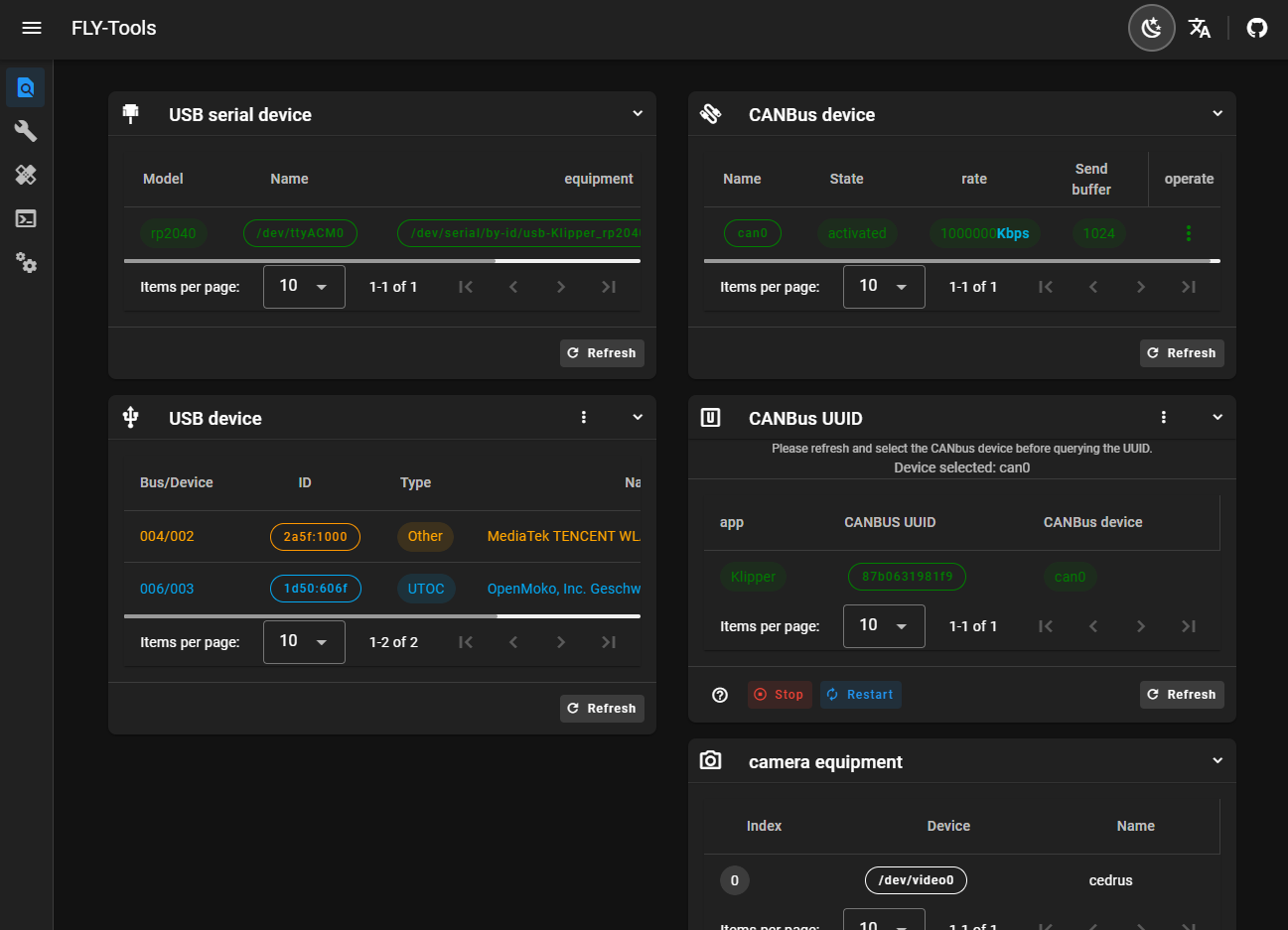Click the help question mark icon
The height and width of the screenshot is (930, 1288).
pyautogui.click(x=720, y=695)
